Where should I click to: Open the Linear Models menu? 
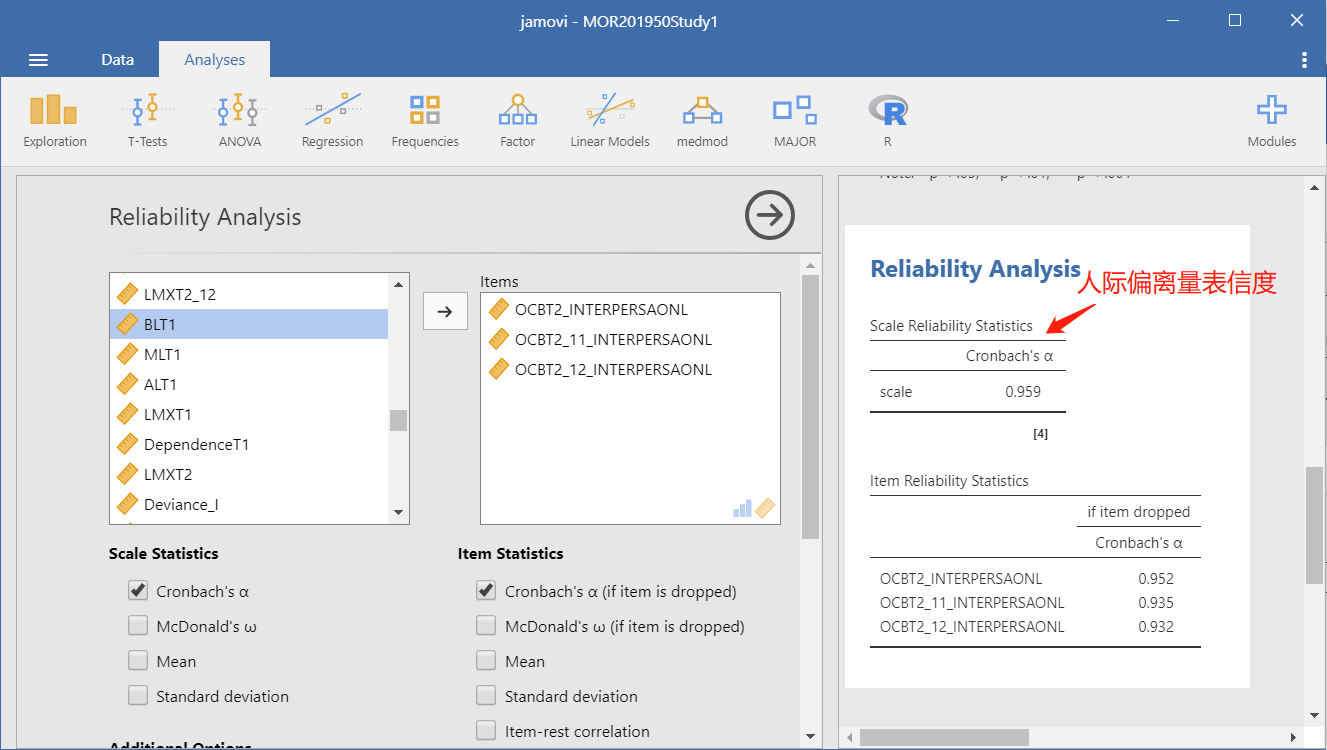(x=610, y=120)
